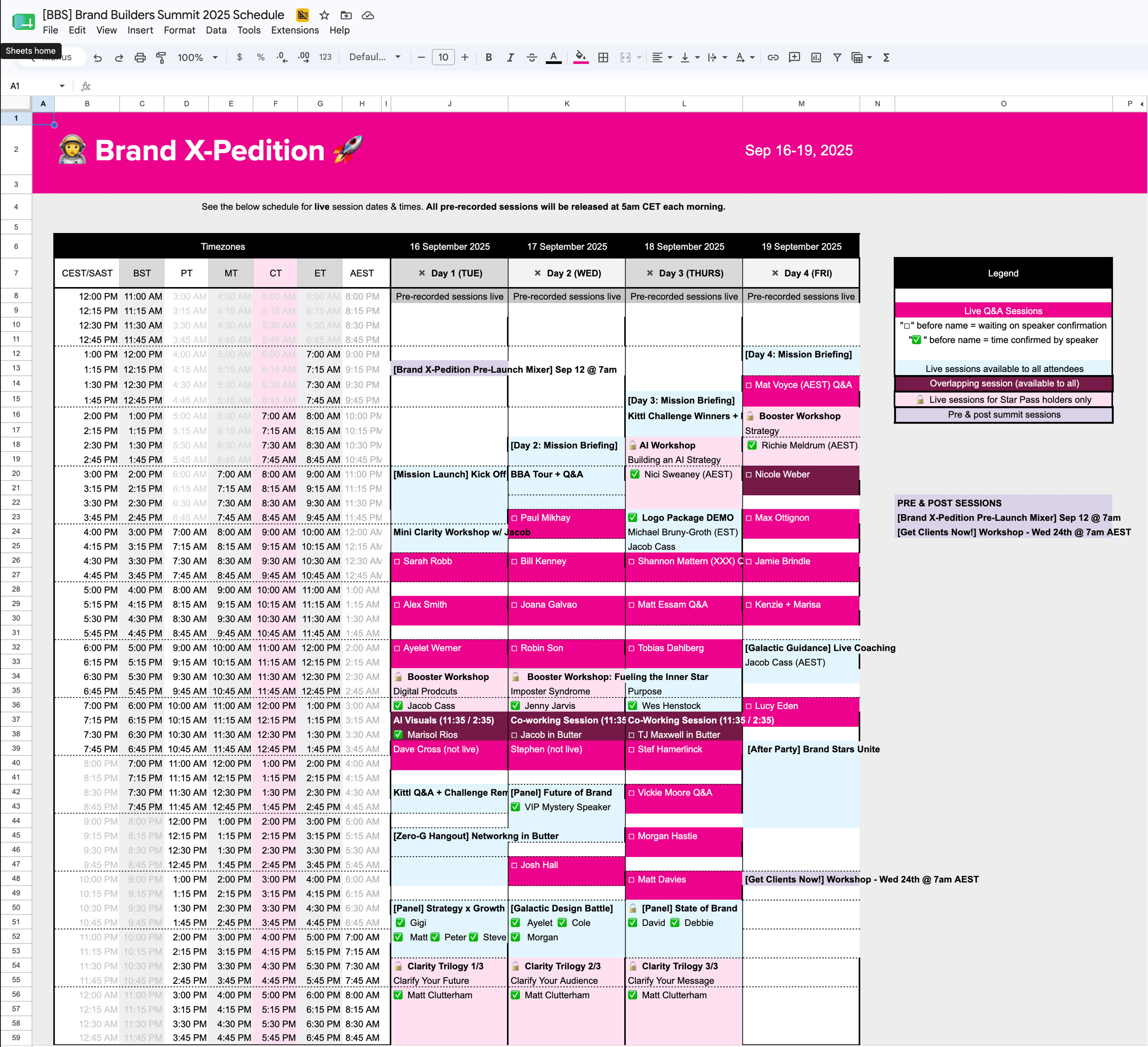1148x1047 pixels.
Task: Insert a chart
Action: (x=816, y=57)
